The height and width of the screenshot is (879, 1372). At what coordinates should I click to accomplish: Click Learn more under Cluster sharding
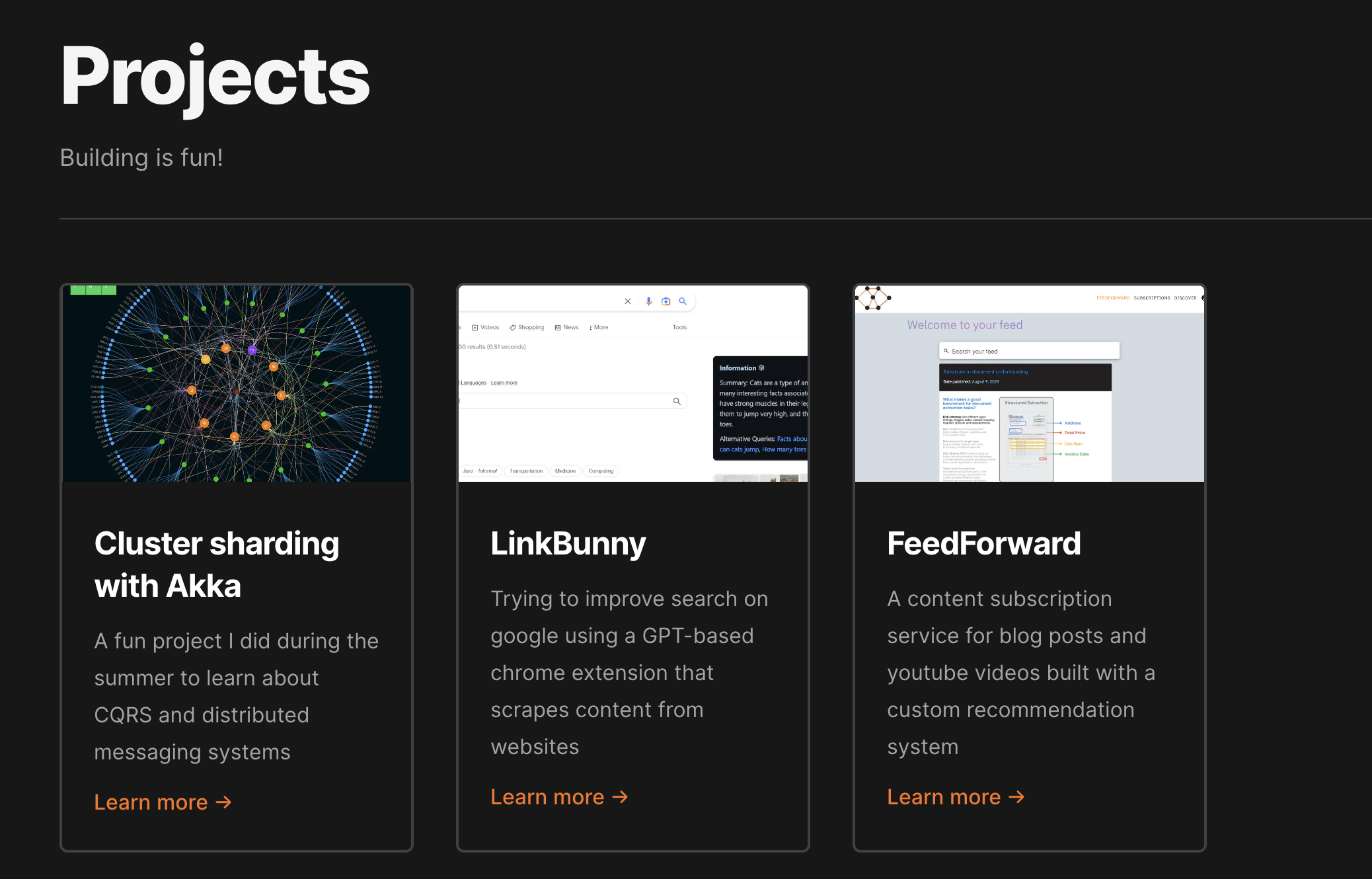(151, 802)
